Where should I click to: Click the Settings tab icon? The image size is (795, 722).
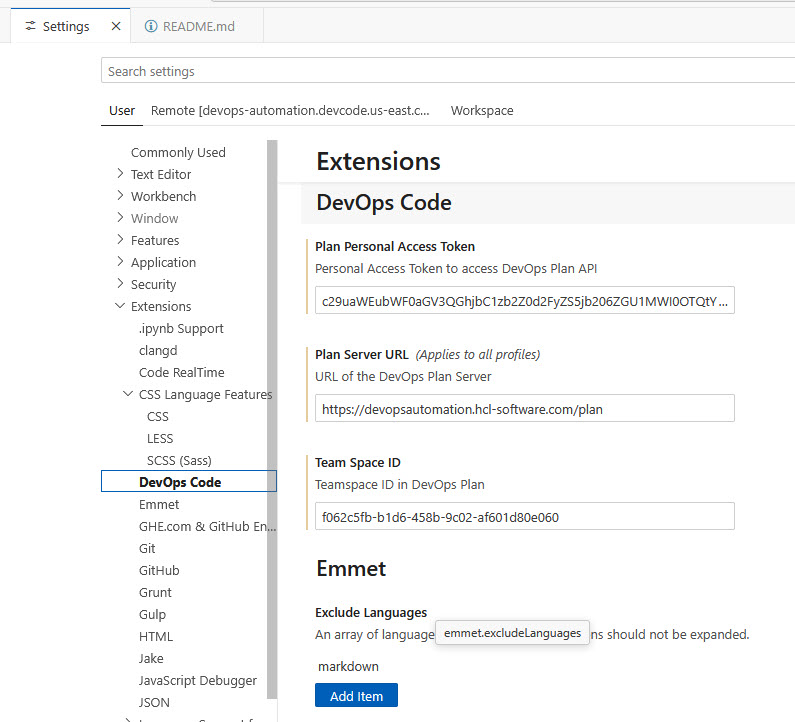30,27
